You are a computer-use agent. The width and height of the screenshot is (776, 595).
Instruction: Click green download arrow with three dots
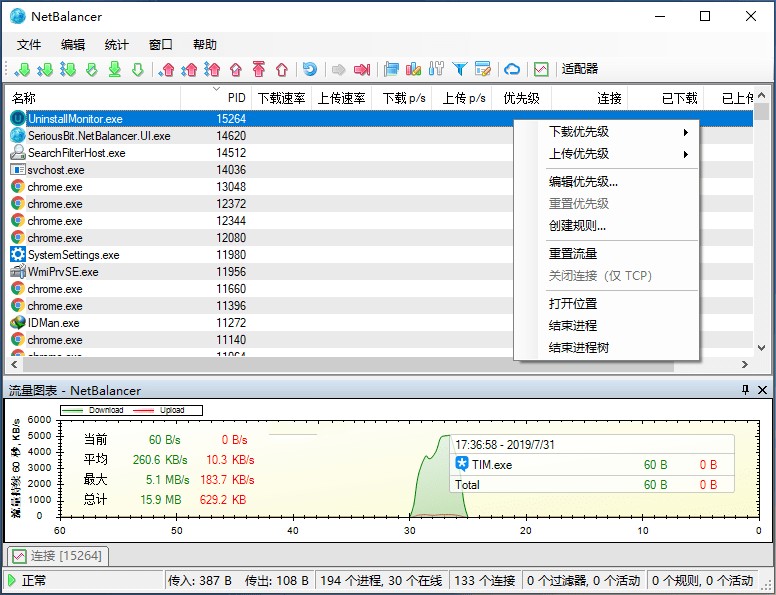pyautogui.click(x=68, y=69)
